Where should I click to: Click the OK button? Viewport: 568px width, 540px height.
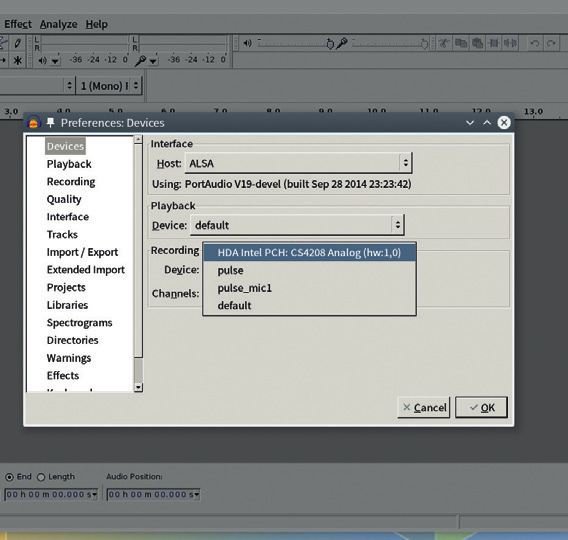click(x=481, y=407)
